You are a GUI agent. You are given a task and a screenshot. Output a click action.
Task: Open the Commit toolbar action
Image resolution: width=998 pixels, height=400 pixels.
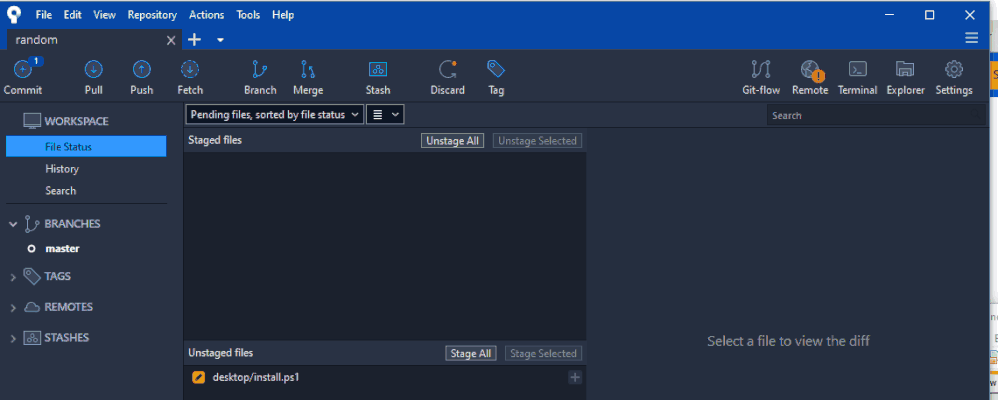point(23,76)
